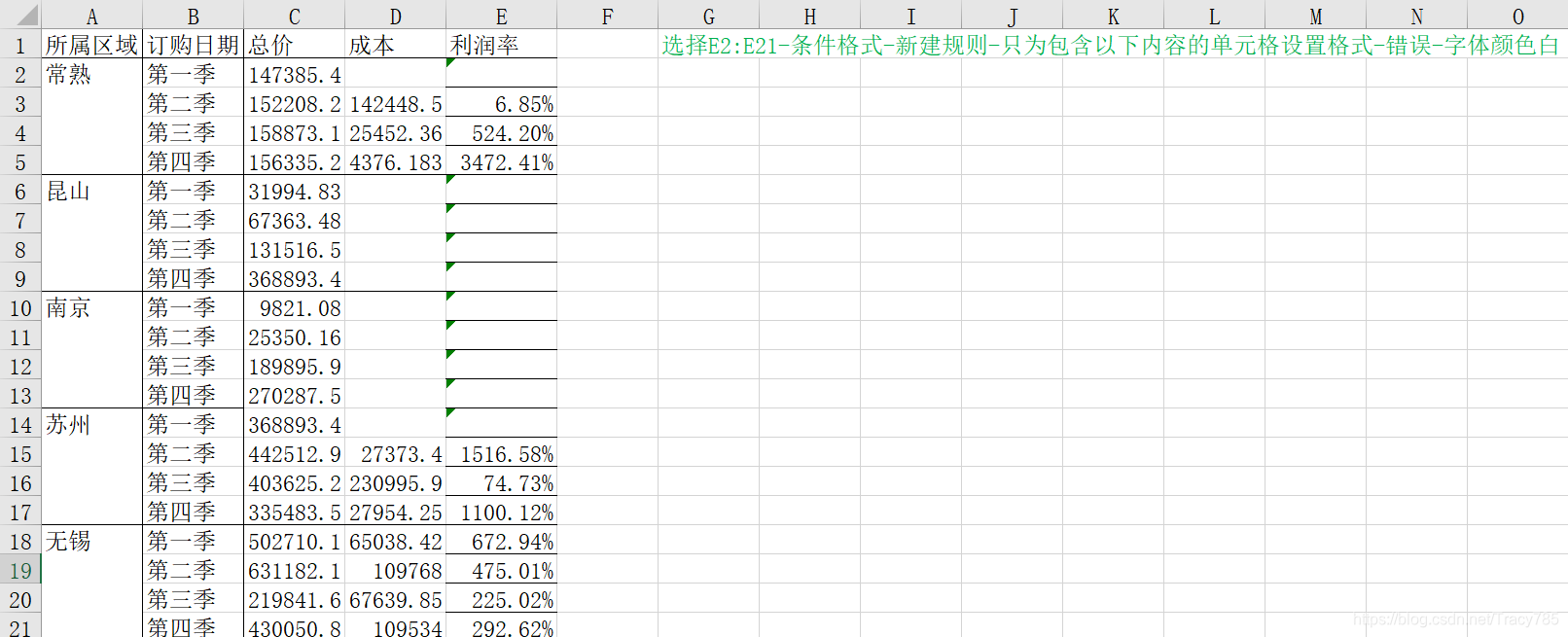This screenshot has width=1568, height=637.
Task: Select row 19 header
Action: (x=20, y=570)
